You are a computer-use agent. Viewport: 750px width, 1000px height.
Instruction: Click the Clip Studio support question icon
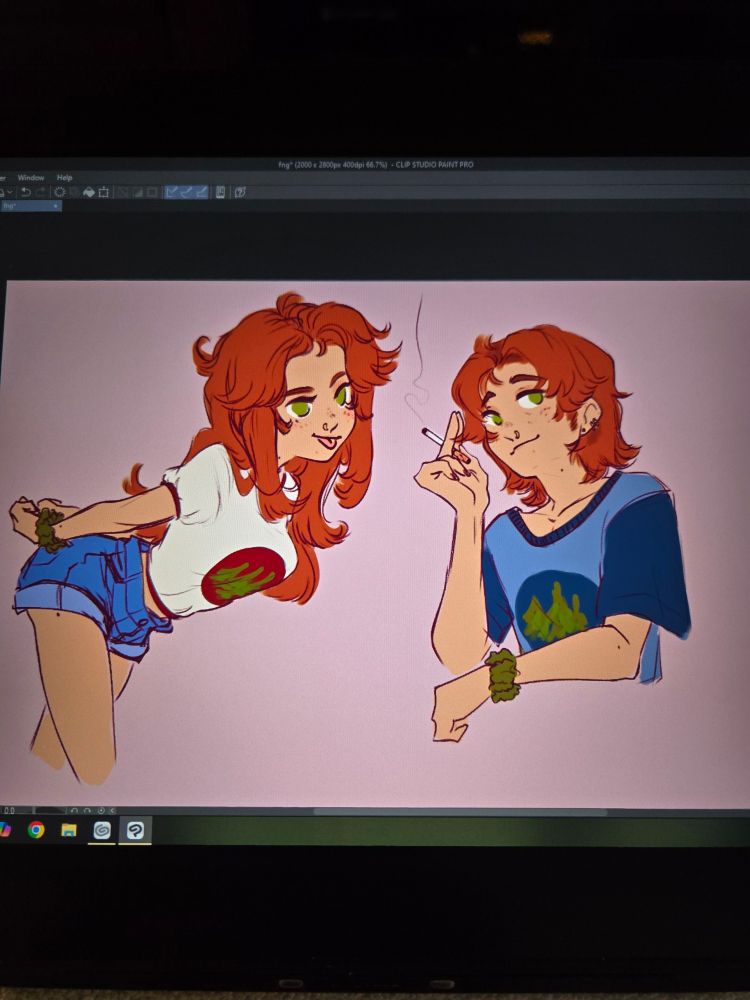[x=240, y=192]
